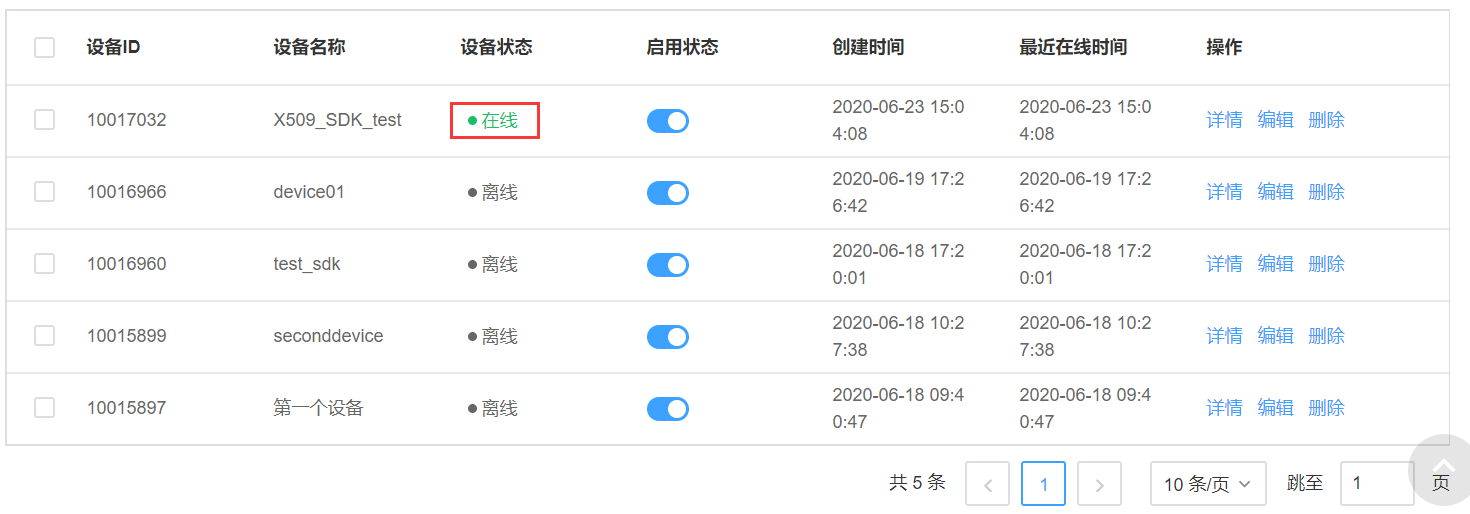Click the 设备状态 column header

pyautogui.click(x=496, y=47)
